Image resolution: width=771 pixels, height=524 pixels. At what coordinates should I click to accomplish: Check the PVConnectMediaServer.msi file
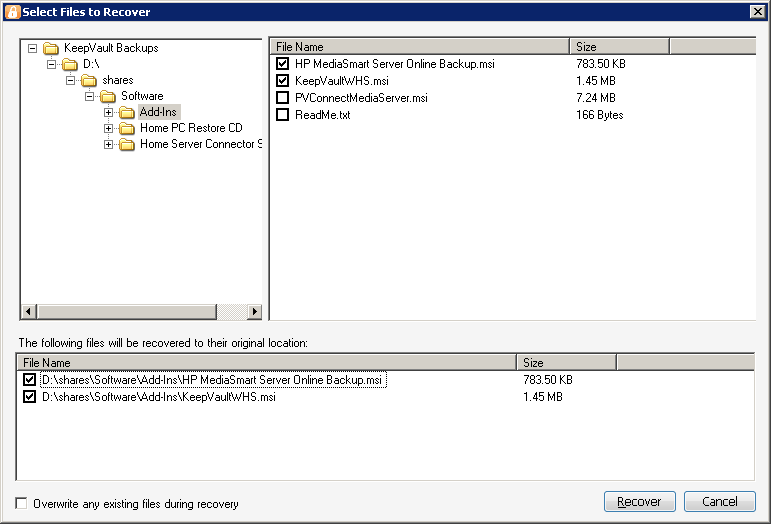pos(282,97)
